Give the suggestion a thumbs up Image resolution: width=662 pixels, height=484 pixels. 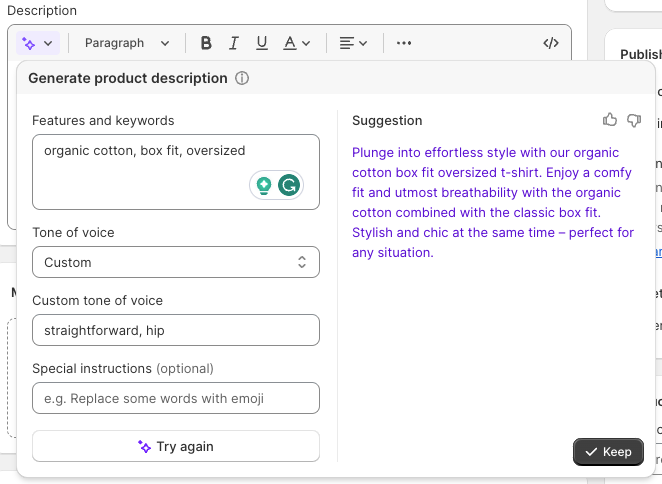point(610,120)
